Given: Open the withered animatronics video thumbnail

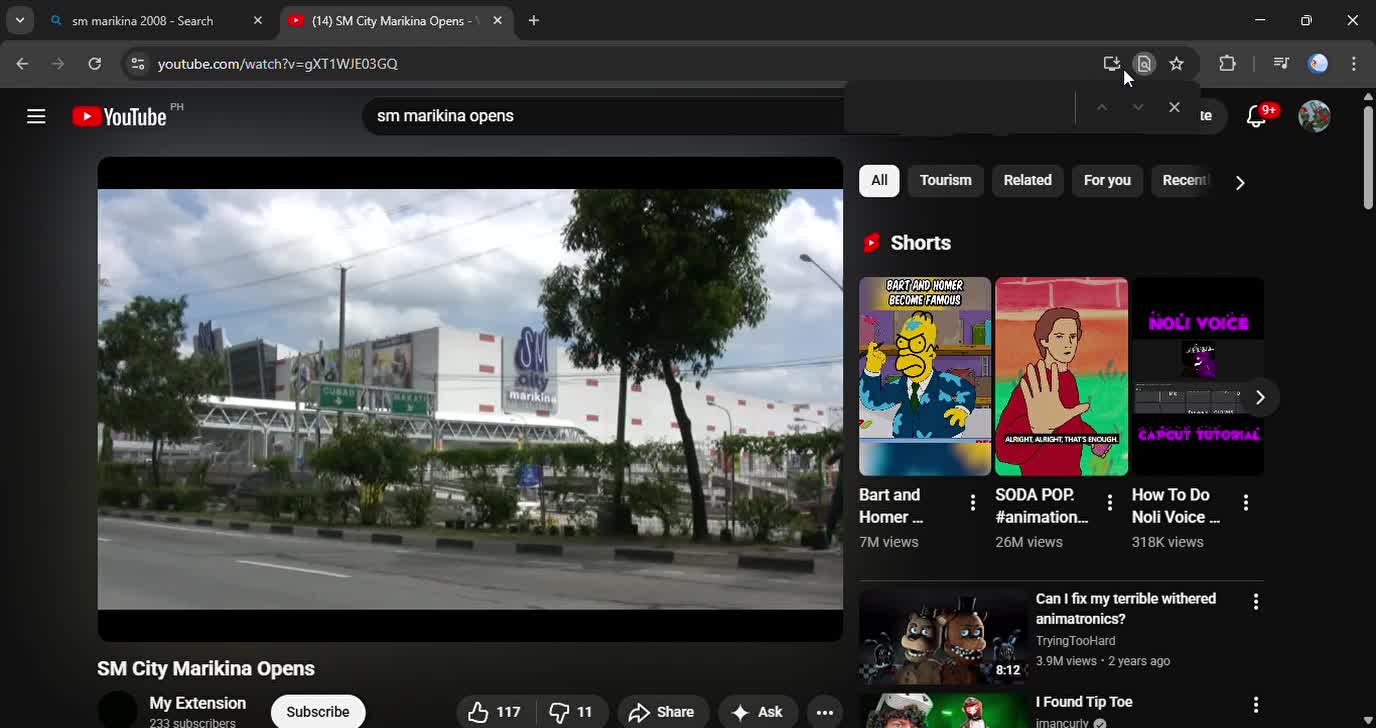Looking at the screenshot, I should pos(943,637).
